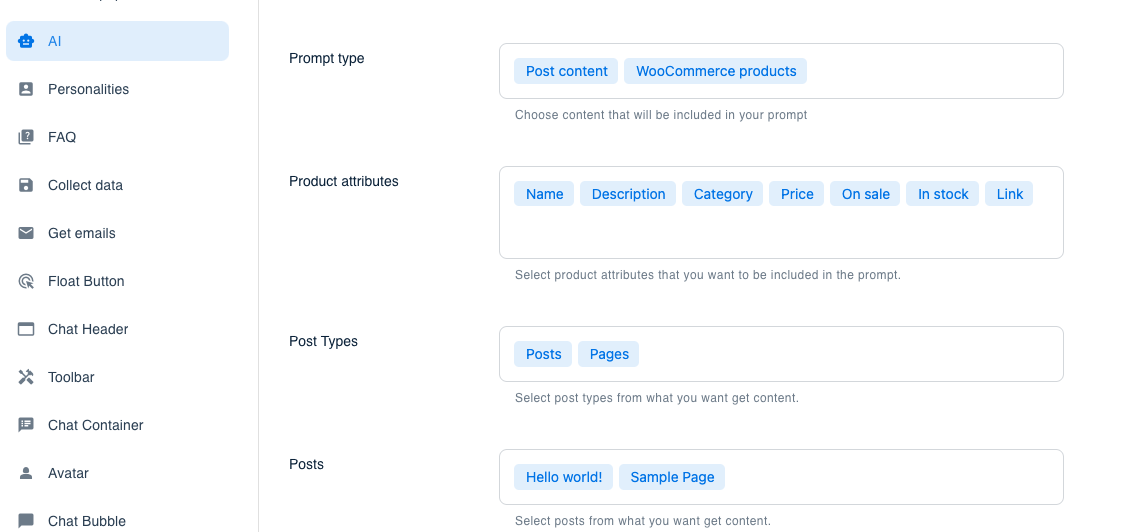Open the Chat Bubble settings section
The image size is (1121, 532).
87,520
